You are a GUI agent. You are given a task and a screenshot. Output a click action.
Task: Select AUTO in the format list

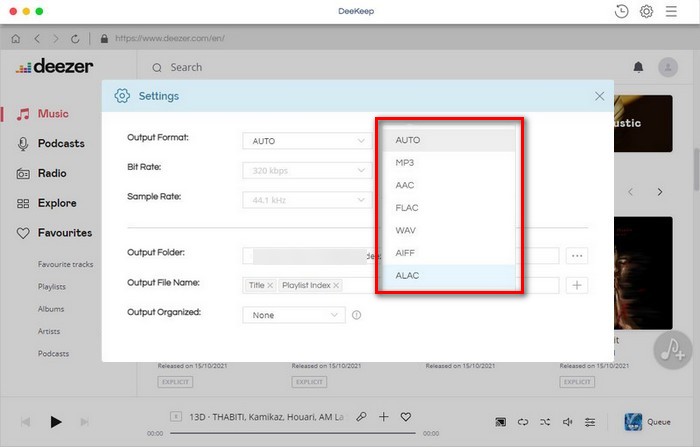tap(449, 140)
